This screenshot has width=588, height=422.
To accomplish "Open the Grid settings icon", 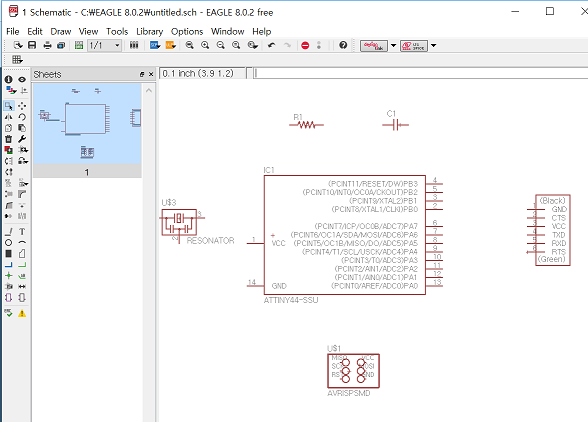I will click(x=17, y=60).
